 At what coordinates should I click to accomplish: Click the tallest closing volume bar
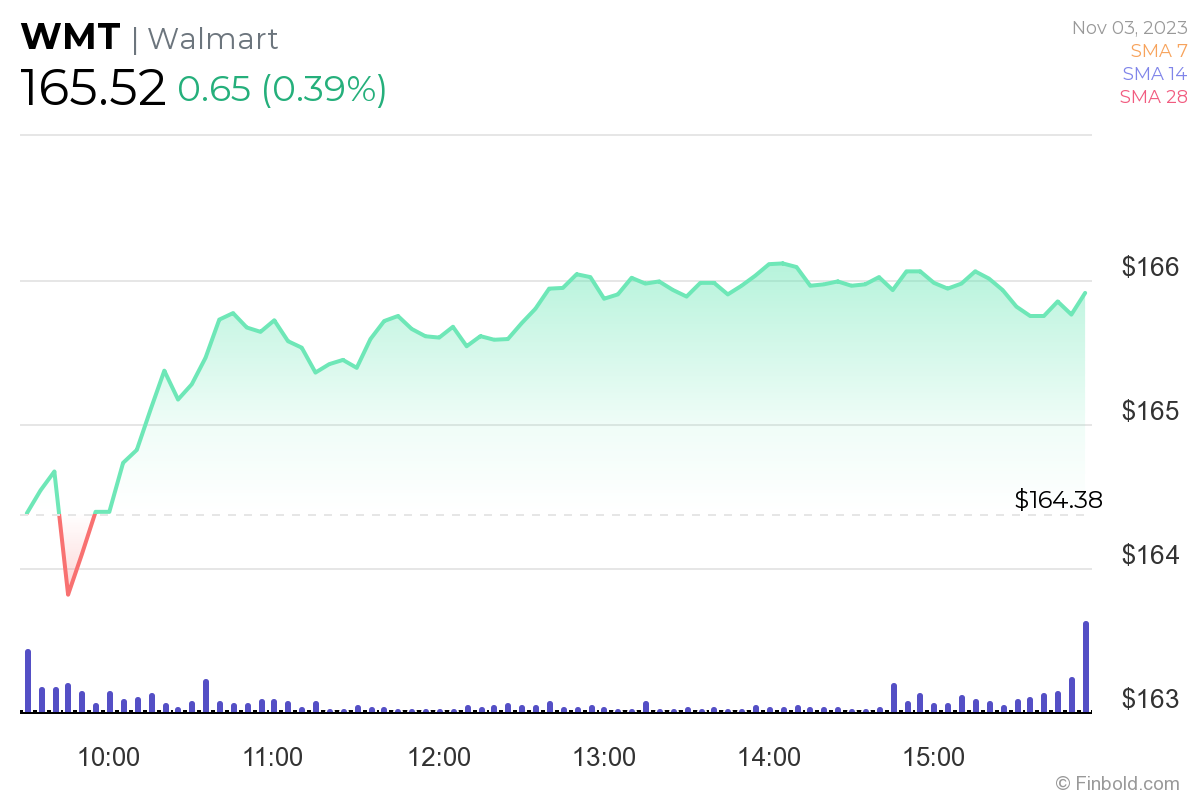1086,667
